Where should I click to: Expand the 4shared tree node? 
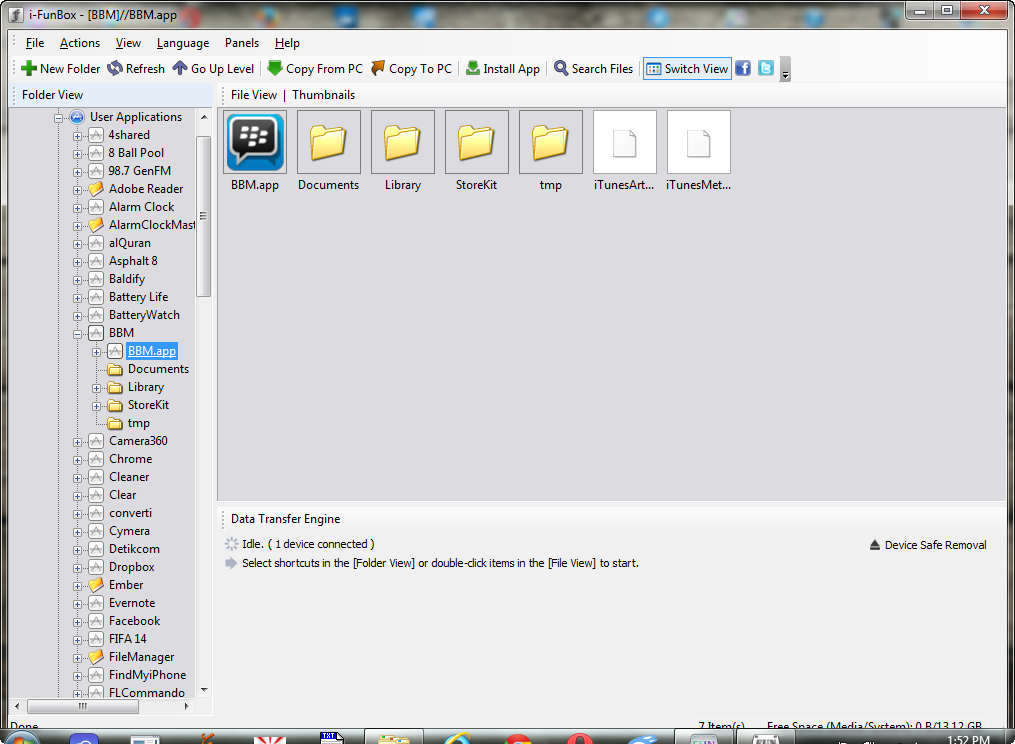point(77,136)
